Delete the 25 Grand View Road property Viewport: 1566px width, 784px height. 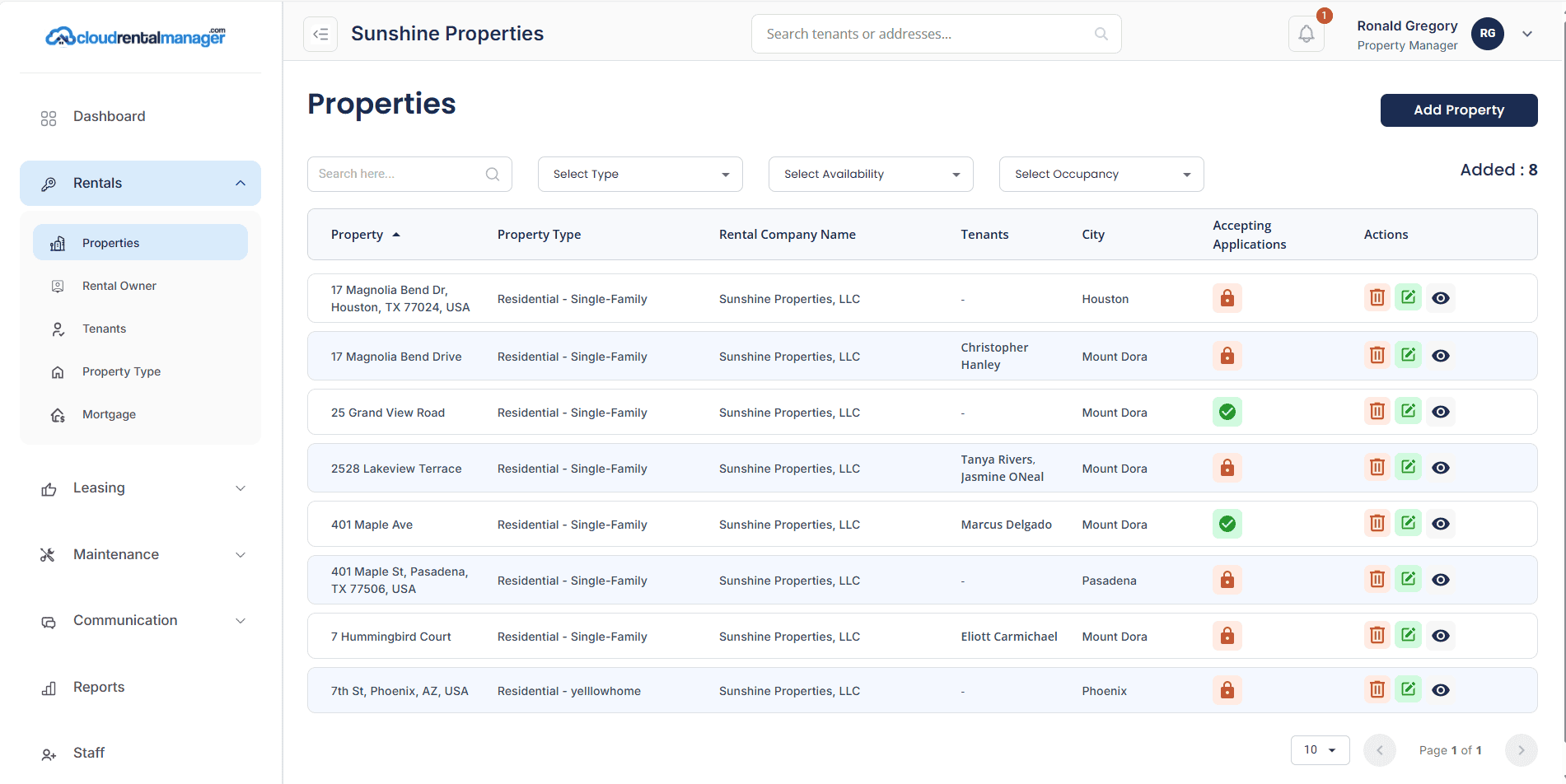(1377, 411)
